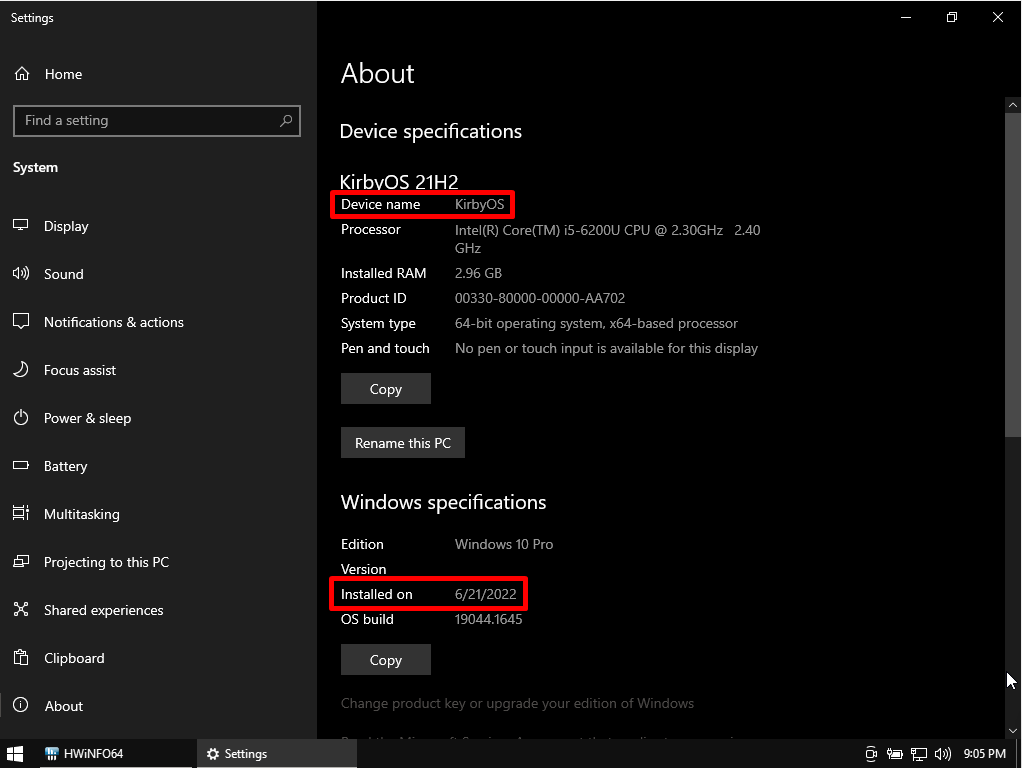The width and height of the screenshot is (1022, 768).
Task: Focus the Find a setting box
Action: (x=156, y=121)
